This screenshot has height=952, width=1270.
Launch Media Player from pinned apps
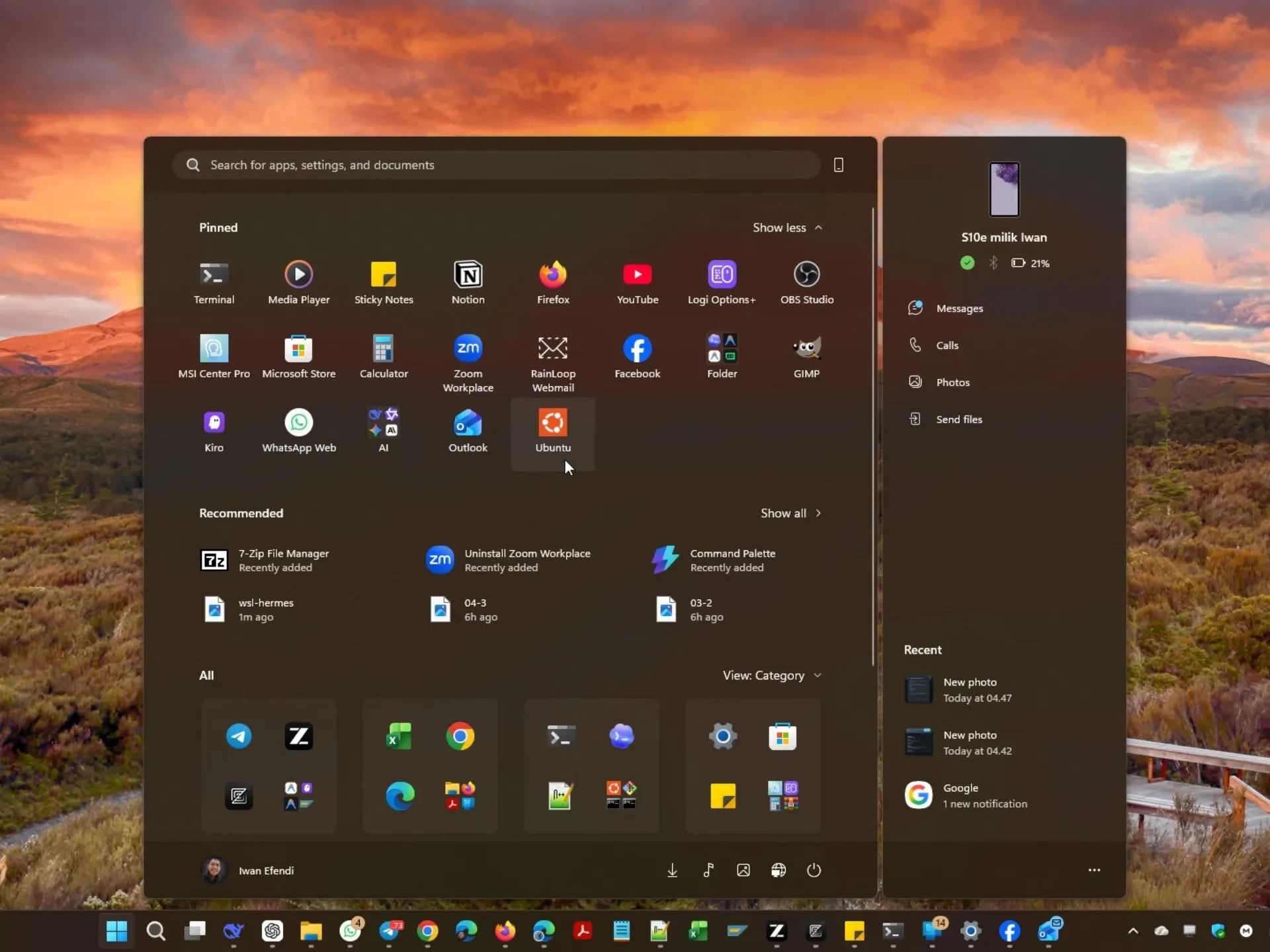click(x=298, y=283)
